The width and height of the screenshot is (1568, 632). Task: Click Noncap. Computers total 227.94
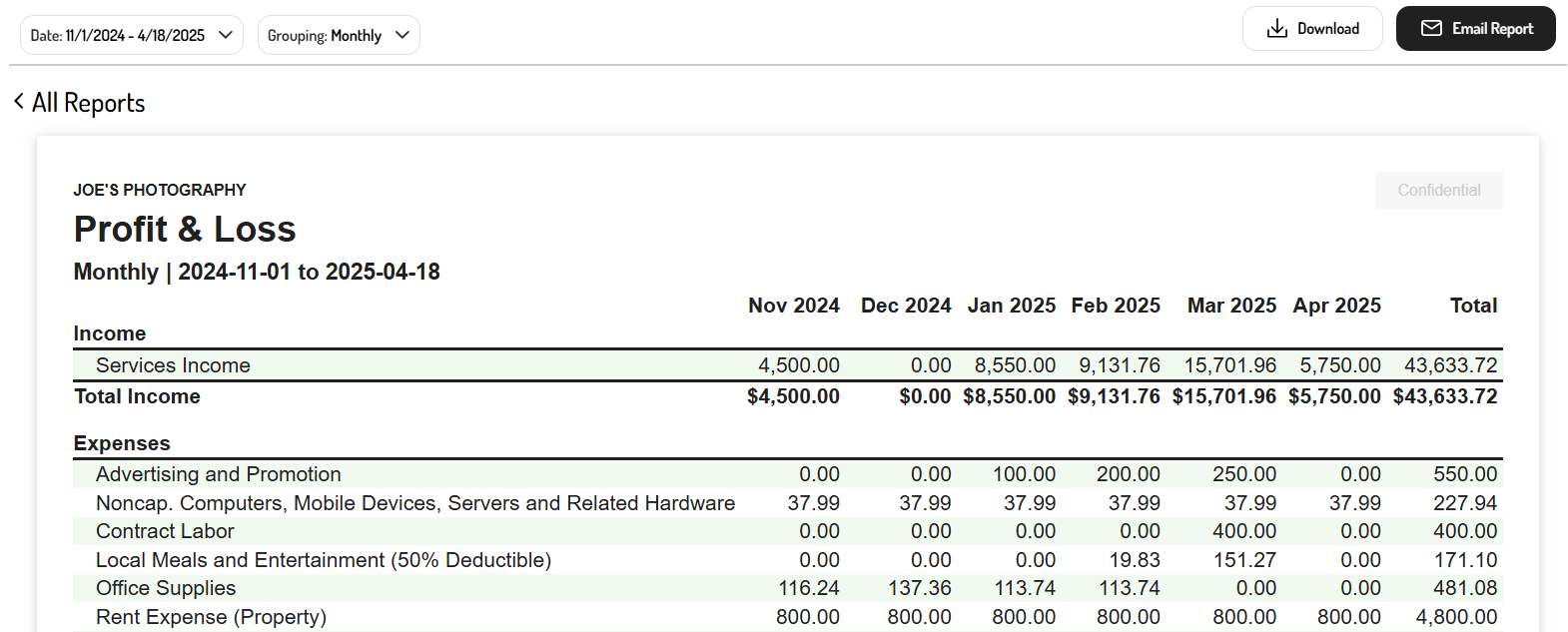(x=1465, y=503)
